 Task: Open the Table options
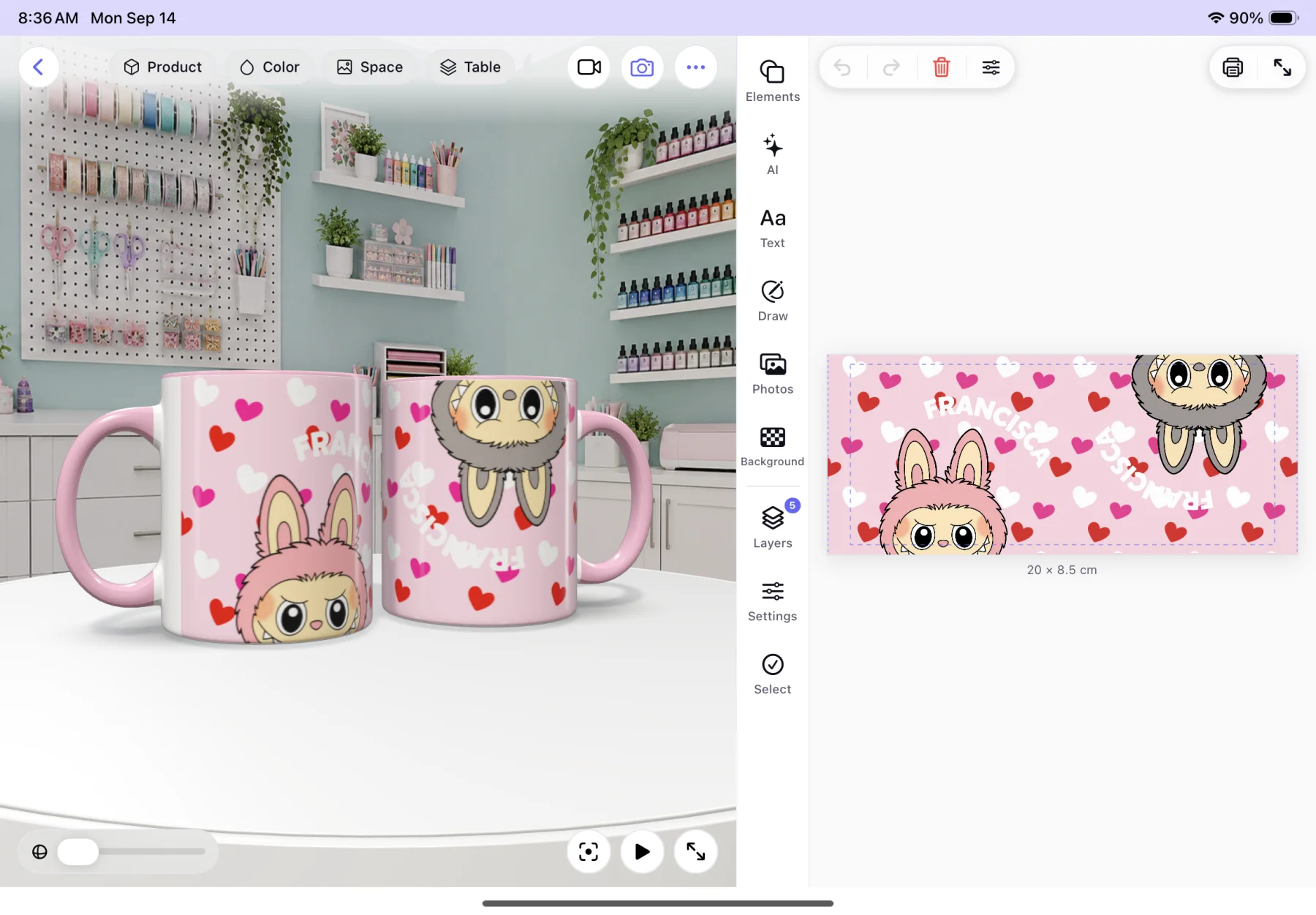pos(470,67)
